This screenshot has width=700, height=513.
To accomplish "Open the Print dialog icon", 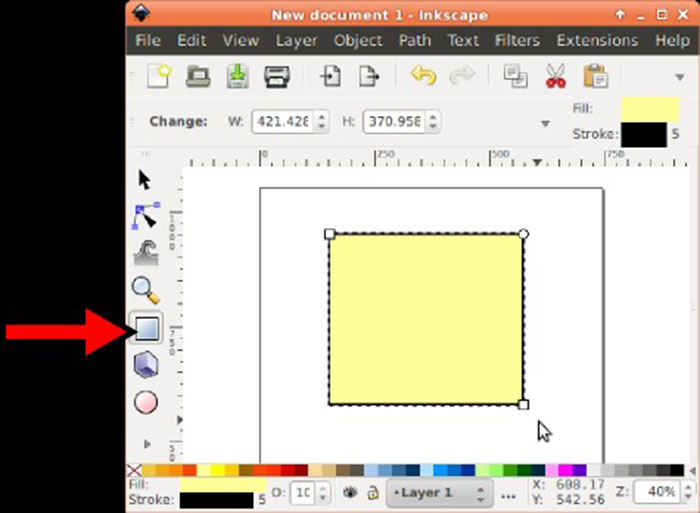I will coord(276,76).
